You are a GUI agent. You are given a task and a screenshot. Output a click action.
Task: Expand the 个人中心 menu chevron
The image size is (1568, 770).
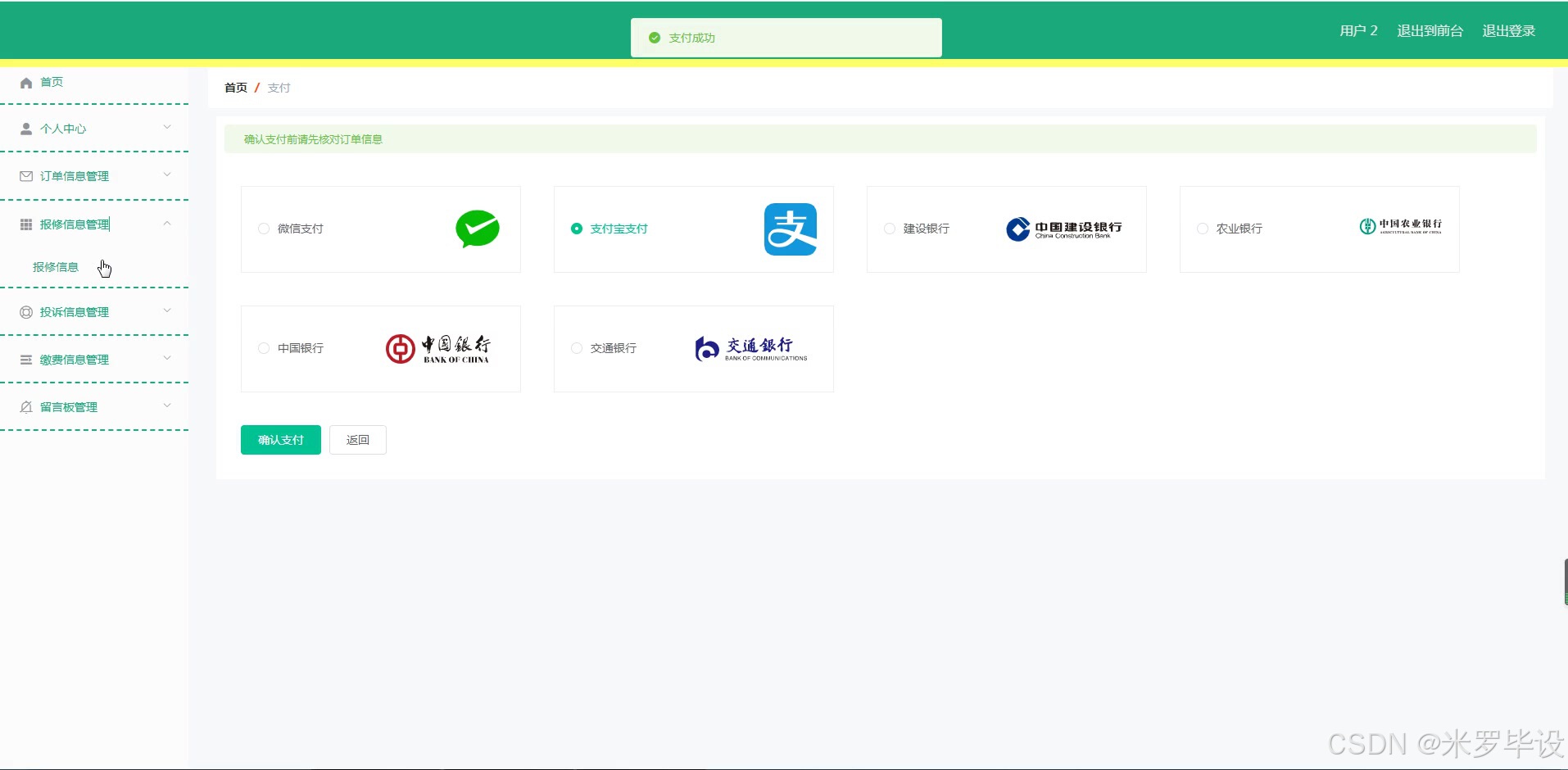coord(167,127)
